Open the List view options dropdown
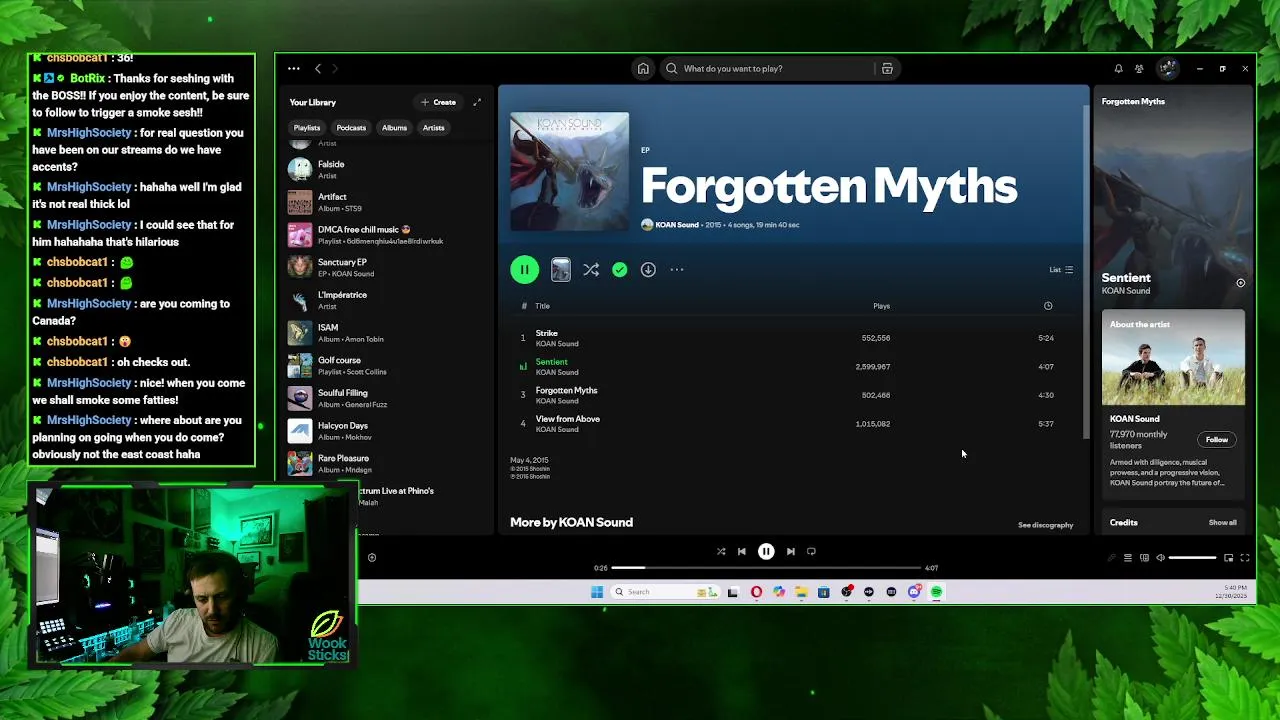The image size is (1280, 720). pyautogui.click(x=1061, y=269)
